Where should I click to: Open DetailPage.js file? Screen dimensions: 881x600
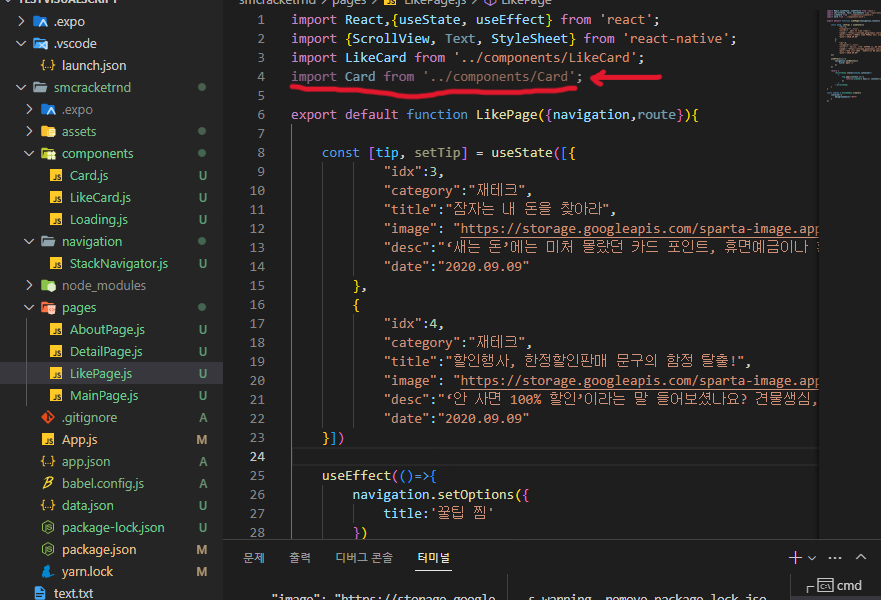(x=106, y=351)
